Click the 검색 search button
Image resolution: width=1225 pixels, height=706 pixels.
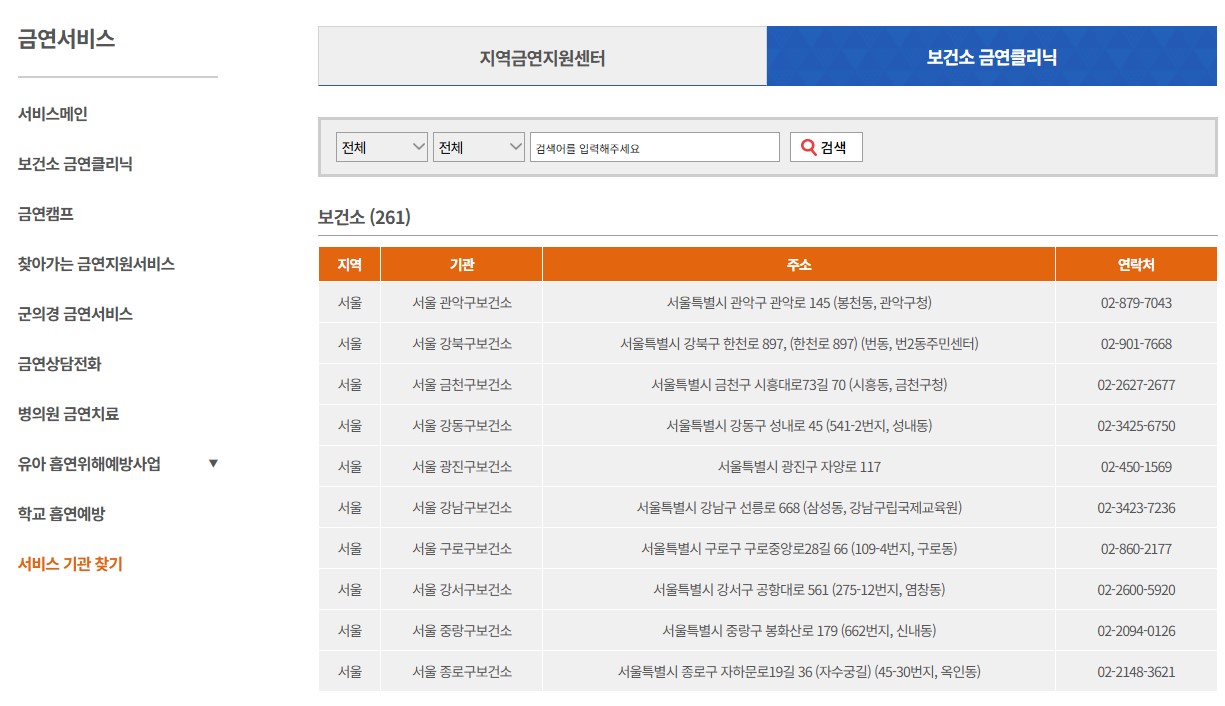point(826,146)
